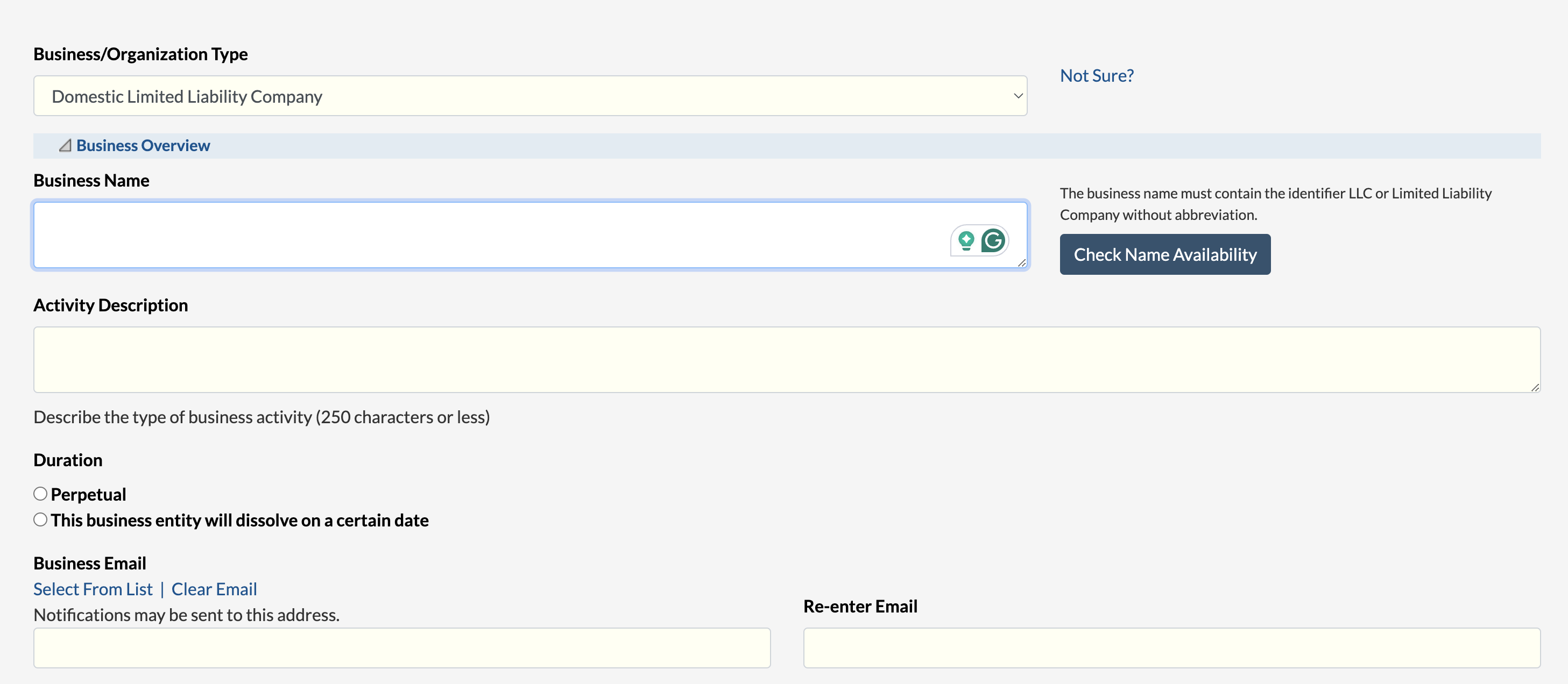This screenshot has width=1568, height=684.
Task: Click the Clear Email link
Action: point(214,589)
